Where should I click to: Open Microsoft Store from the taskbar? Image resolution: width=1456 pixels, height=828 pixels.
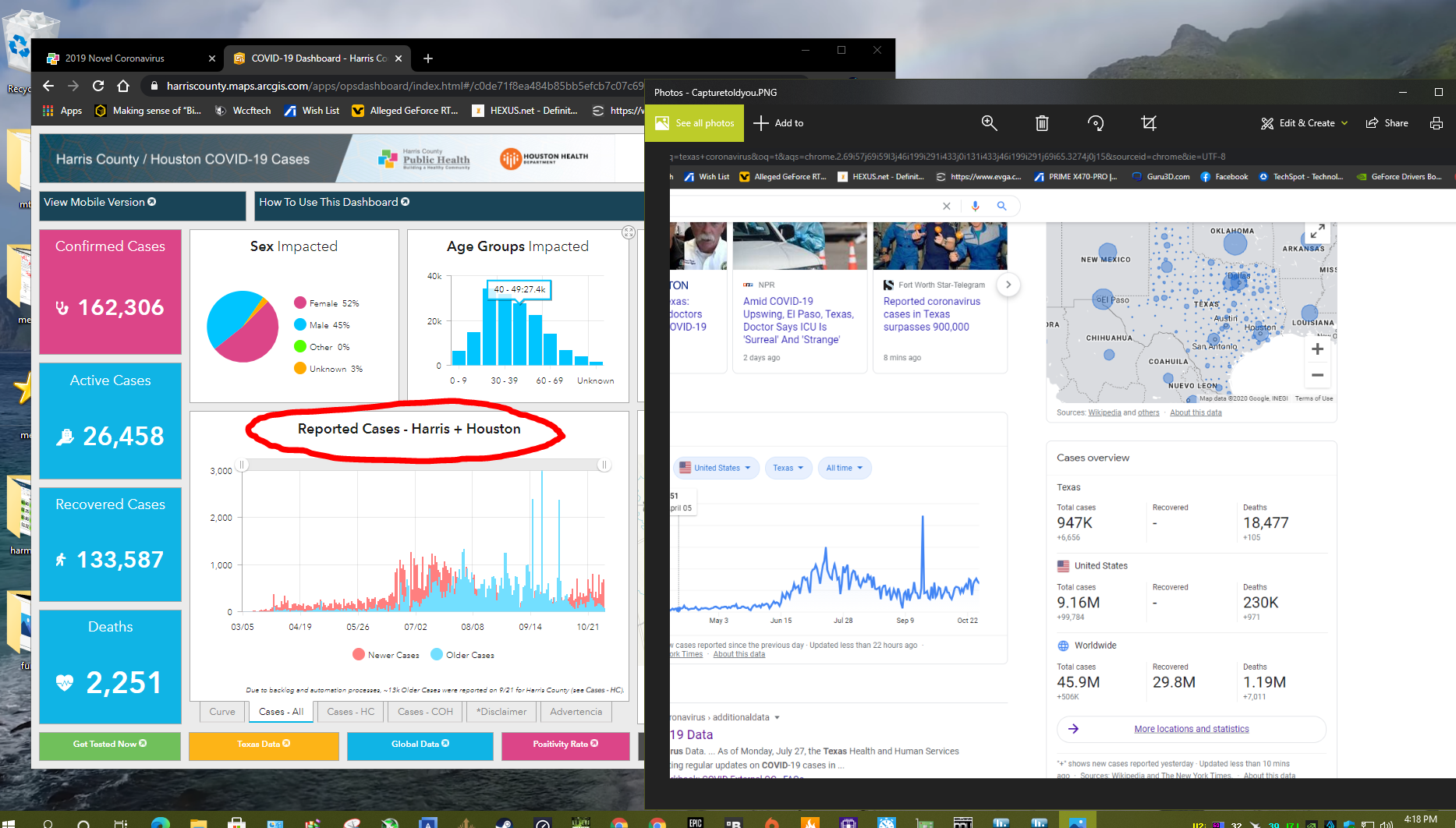click(x=236, y=823)
